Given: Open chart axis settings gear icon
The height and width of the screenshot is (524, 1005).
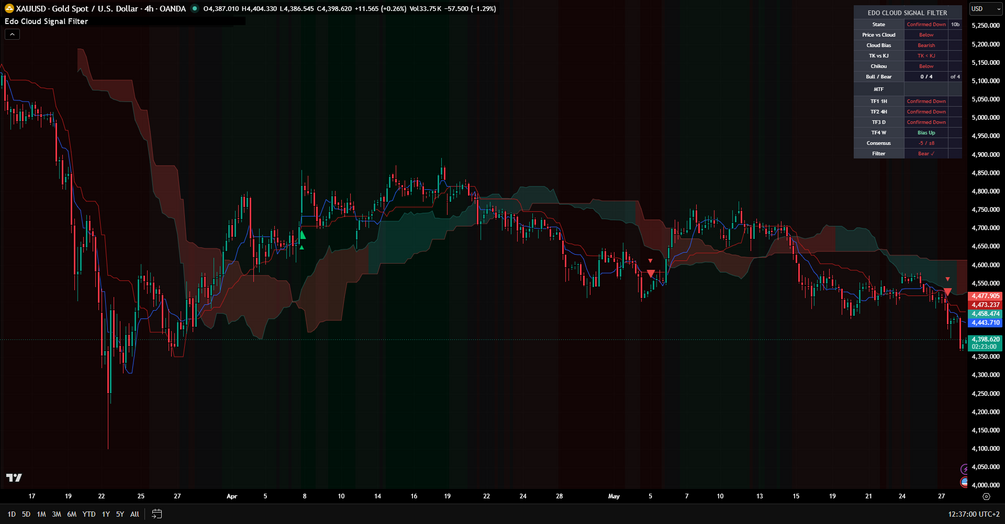Looking at the screenshot, I should pos(986,496).
